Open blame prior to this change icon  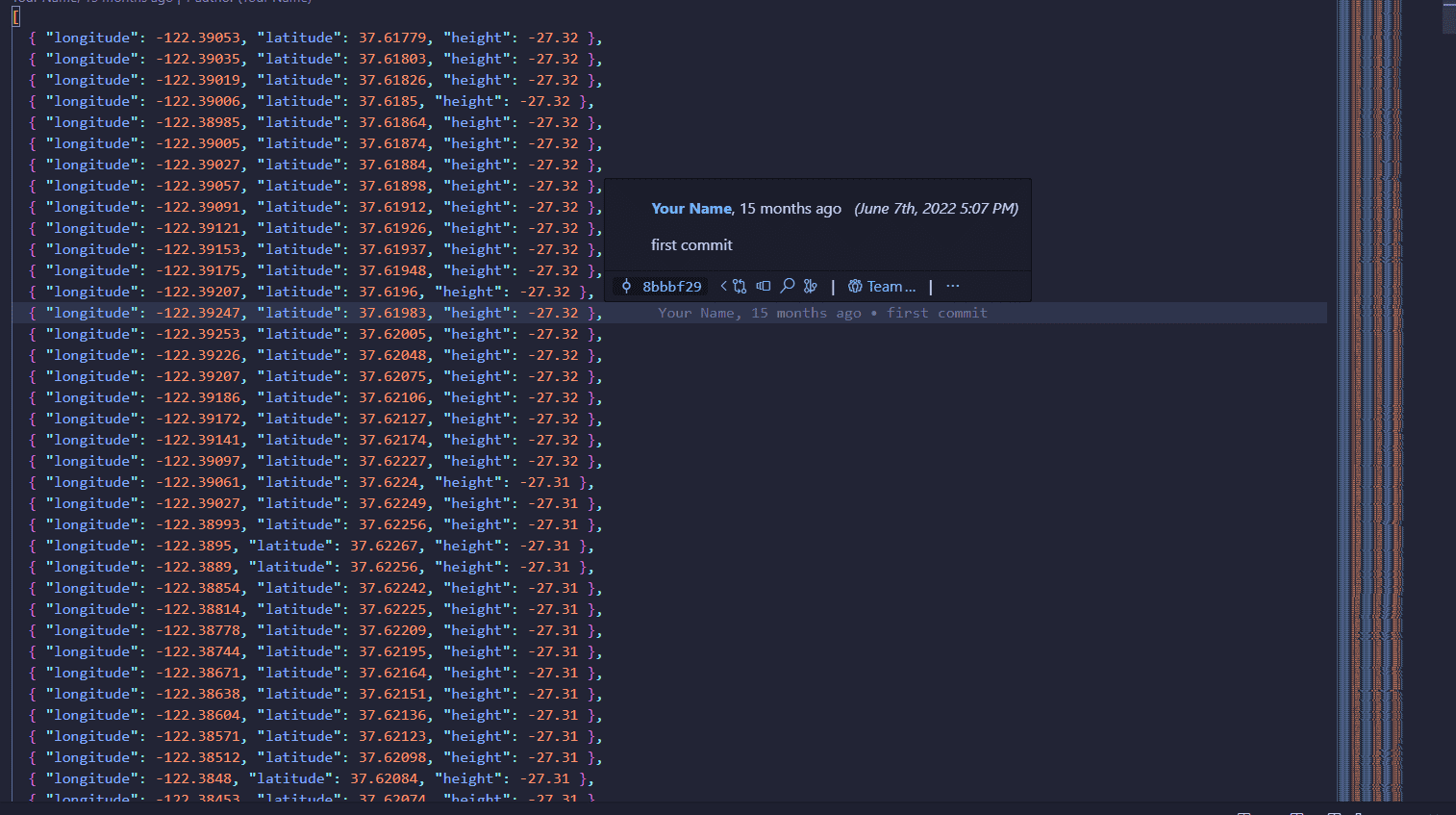[x=764, y=287]
